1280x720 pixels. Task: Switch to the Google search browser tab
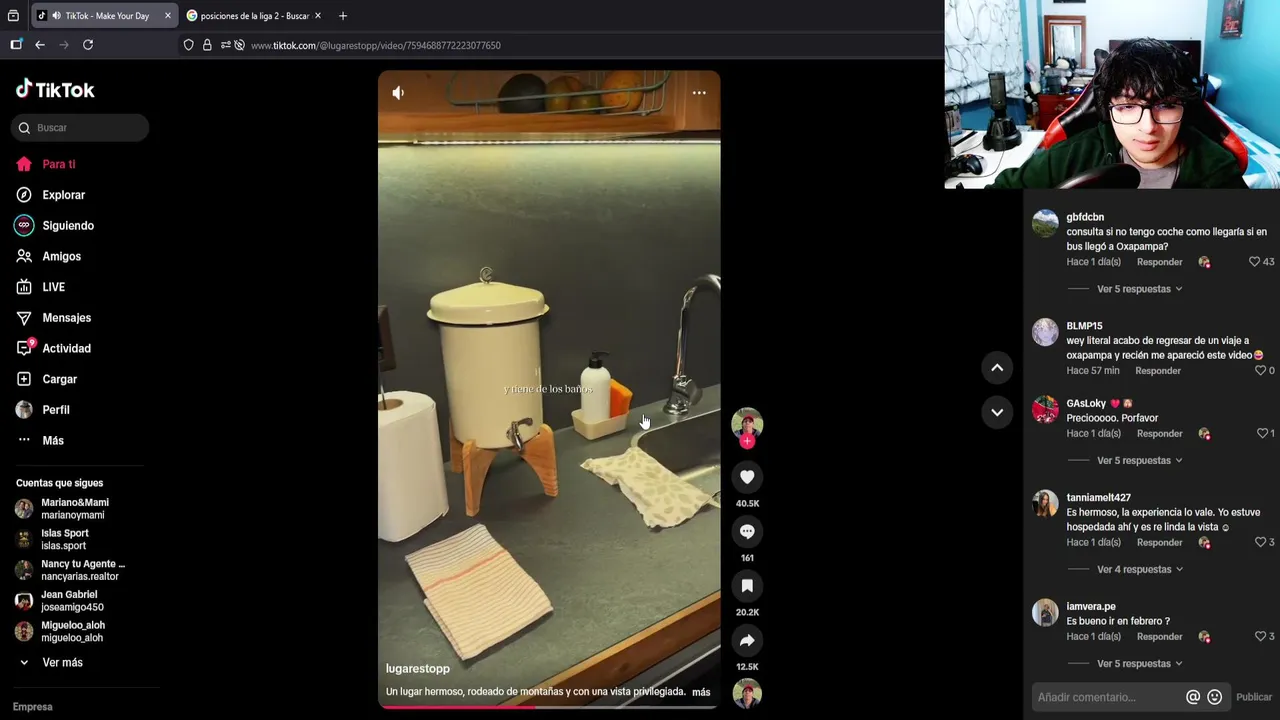254,16
